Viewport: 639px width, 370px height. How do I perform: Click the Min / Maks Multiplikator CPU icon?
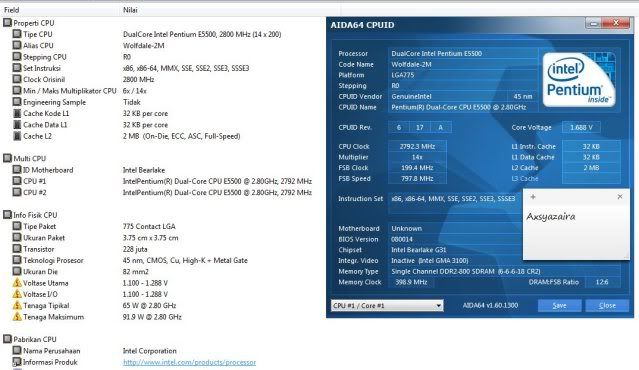click(x=17, y=90)
